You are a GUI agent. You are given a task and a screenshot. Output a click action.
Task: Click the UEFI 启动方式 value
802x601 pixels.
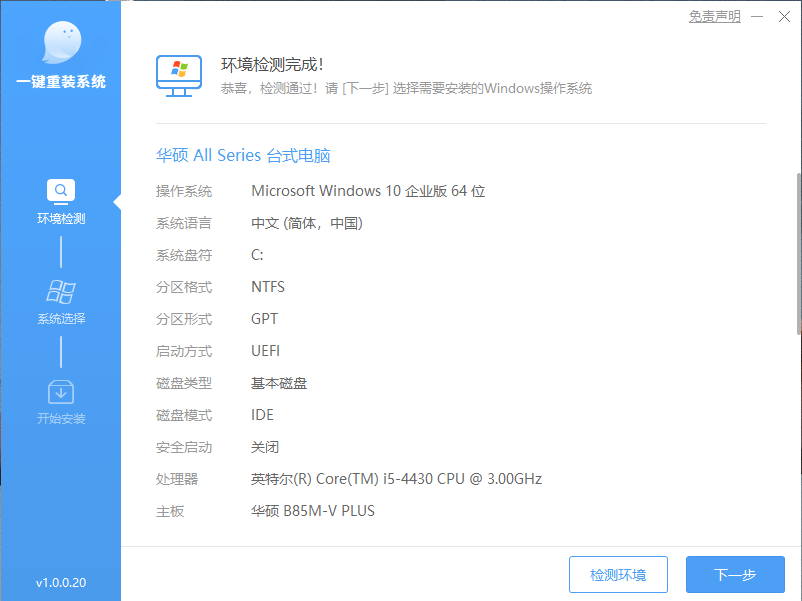[266, 350]
